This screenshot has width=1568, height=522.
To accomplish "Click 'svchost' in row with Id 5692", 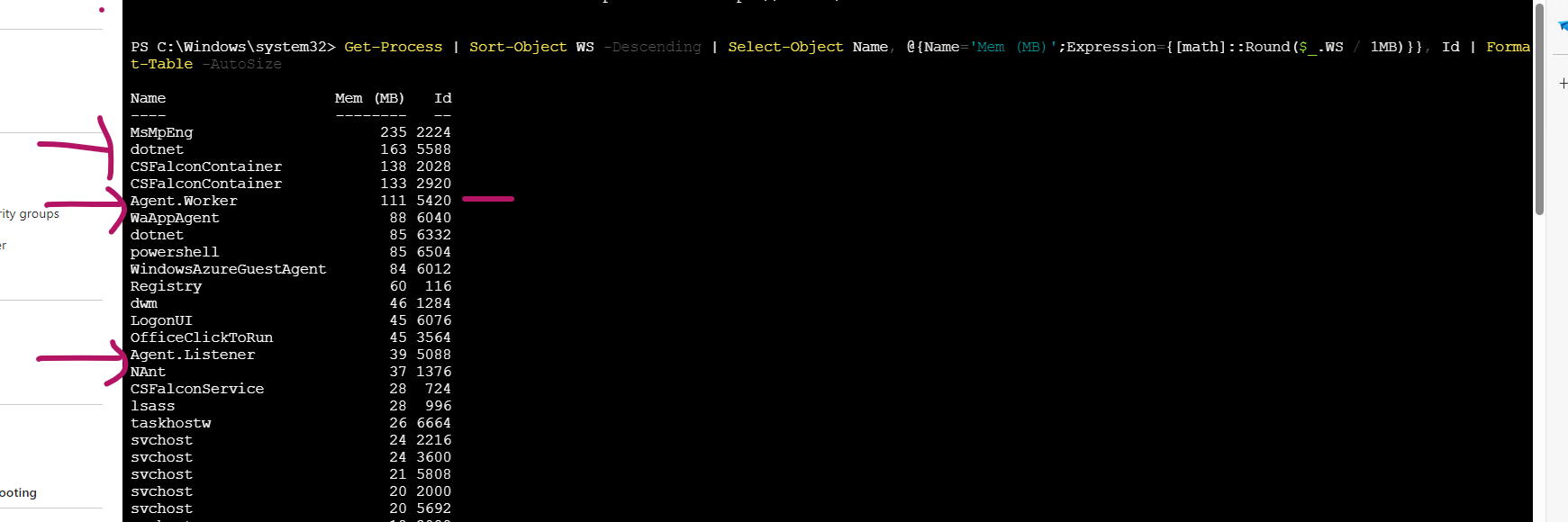I will point(161,508).
